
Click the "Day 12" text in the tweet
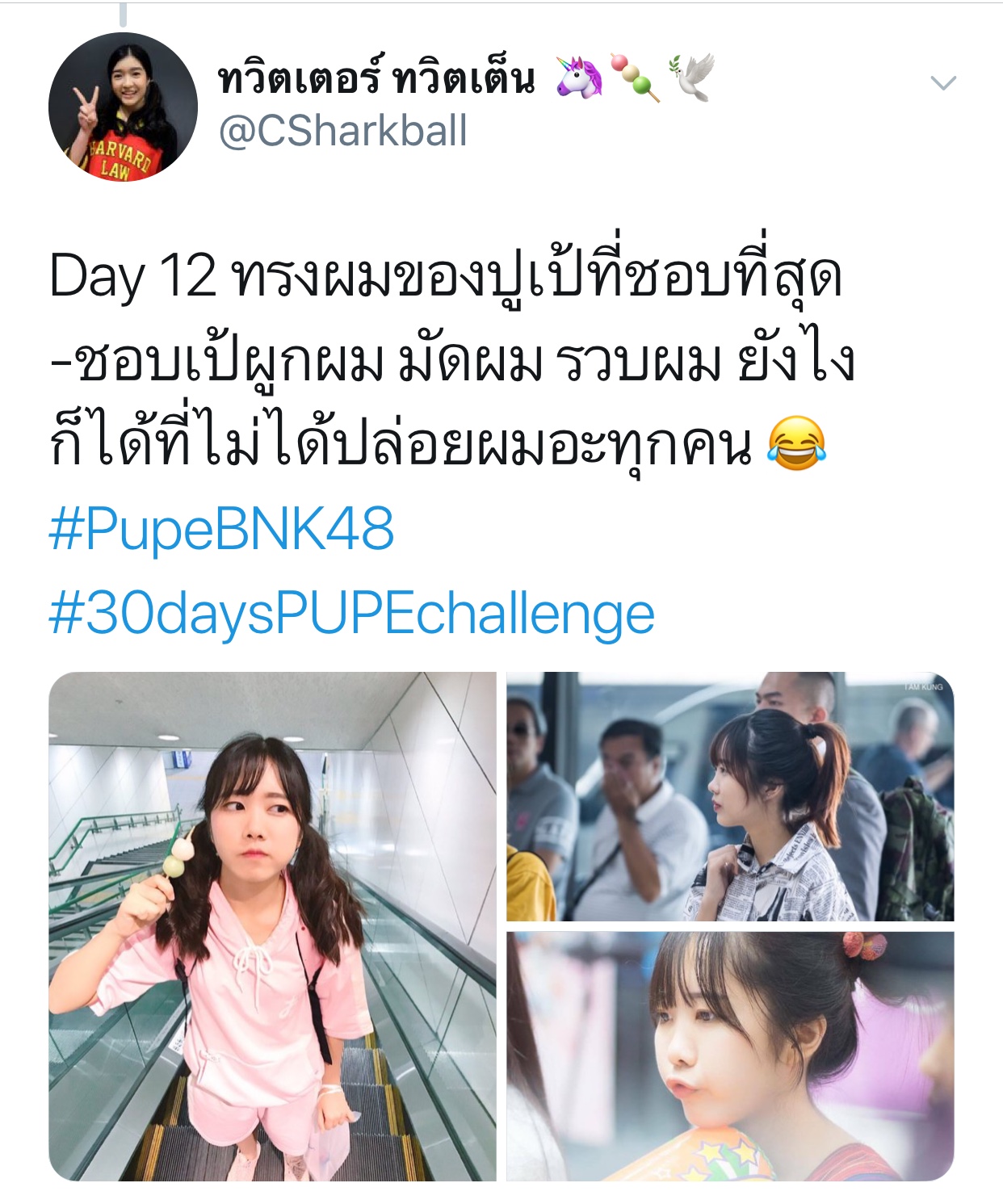[133, 277]
